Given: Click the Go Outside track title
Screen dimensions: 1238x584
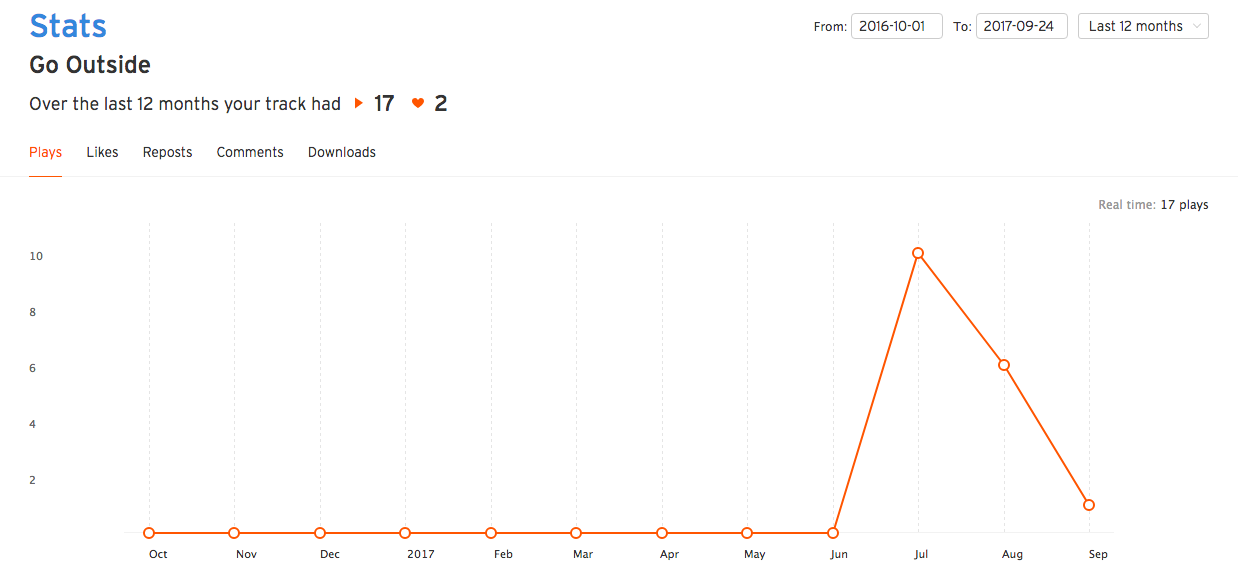Looking at the screenshot, I should pyautogui.click(x=90, y=65).
